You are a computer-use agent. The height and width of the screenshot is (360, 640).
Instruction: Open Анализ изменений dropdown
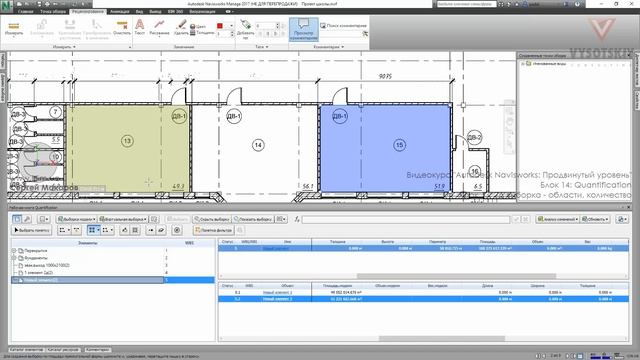point(558,219)
